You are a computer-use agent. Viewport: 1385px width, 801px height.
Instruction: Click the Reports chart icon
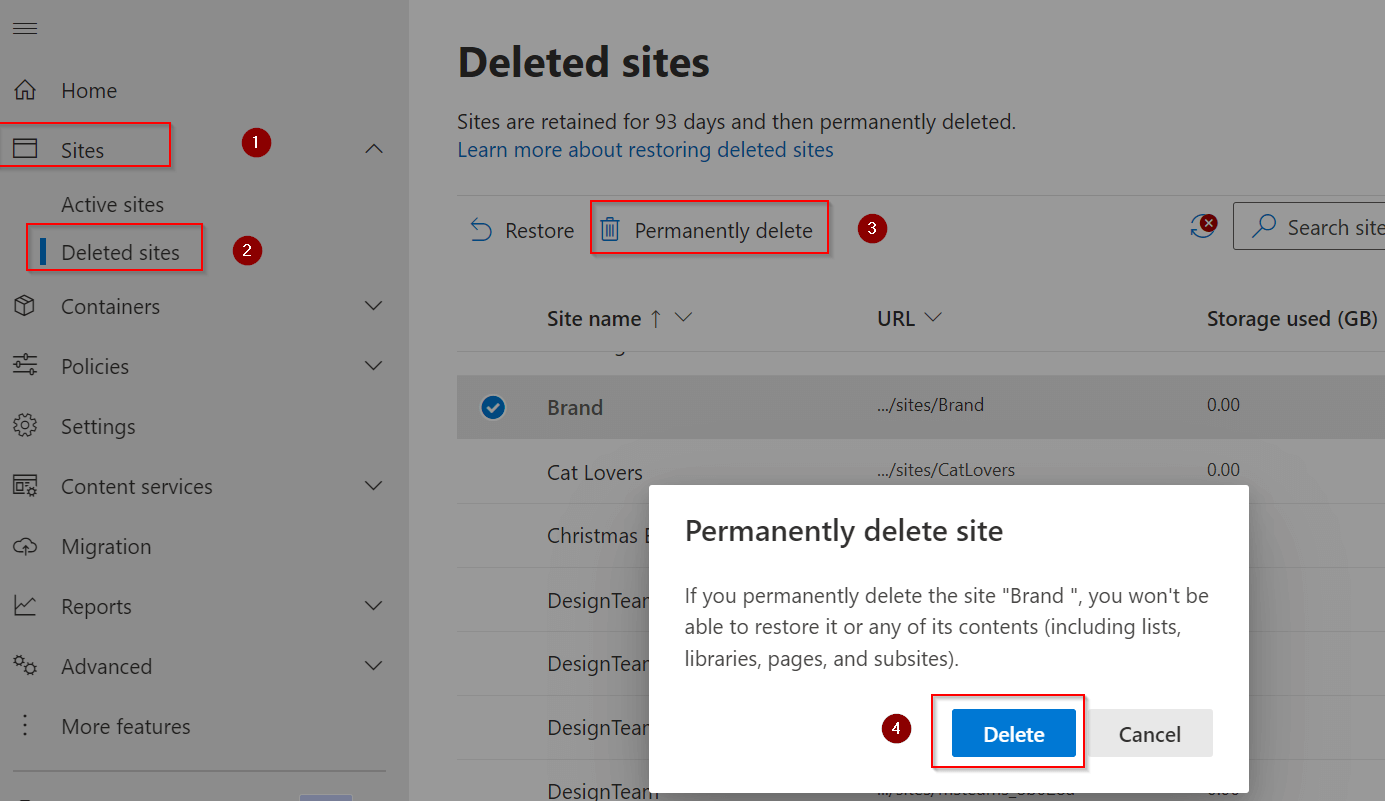click(x=25, y=606)
